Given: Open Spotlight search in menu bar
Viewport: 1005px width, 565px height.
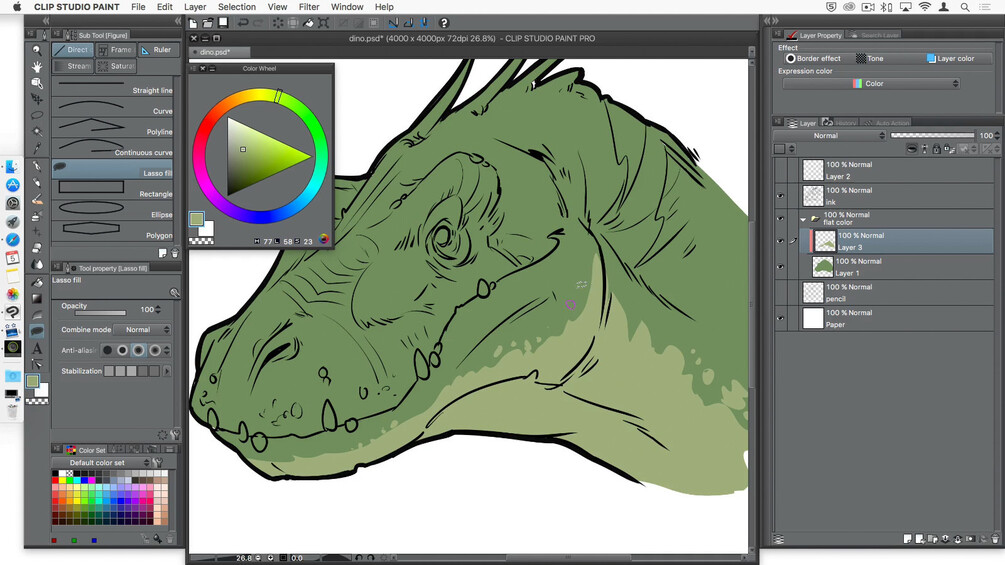Looking at the screenshot, I should 965,7.
